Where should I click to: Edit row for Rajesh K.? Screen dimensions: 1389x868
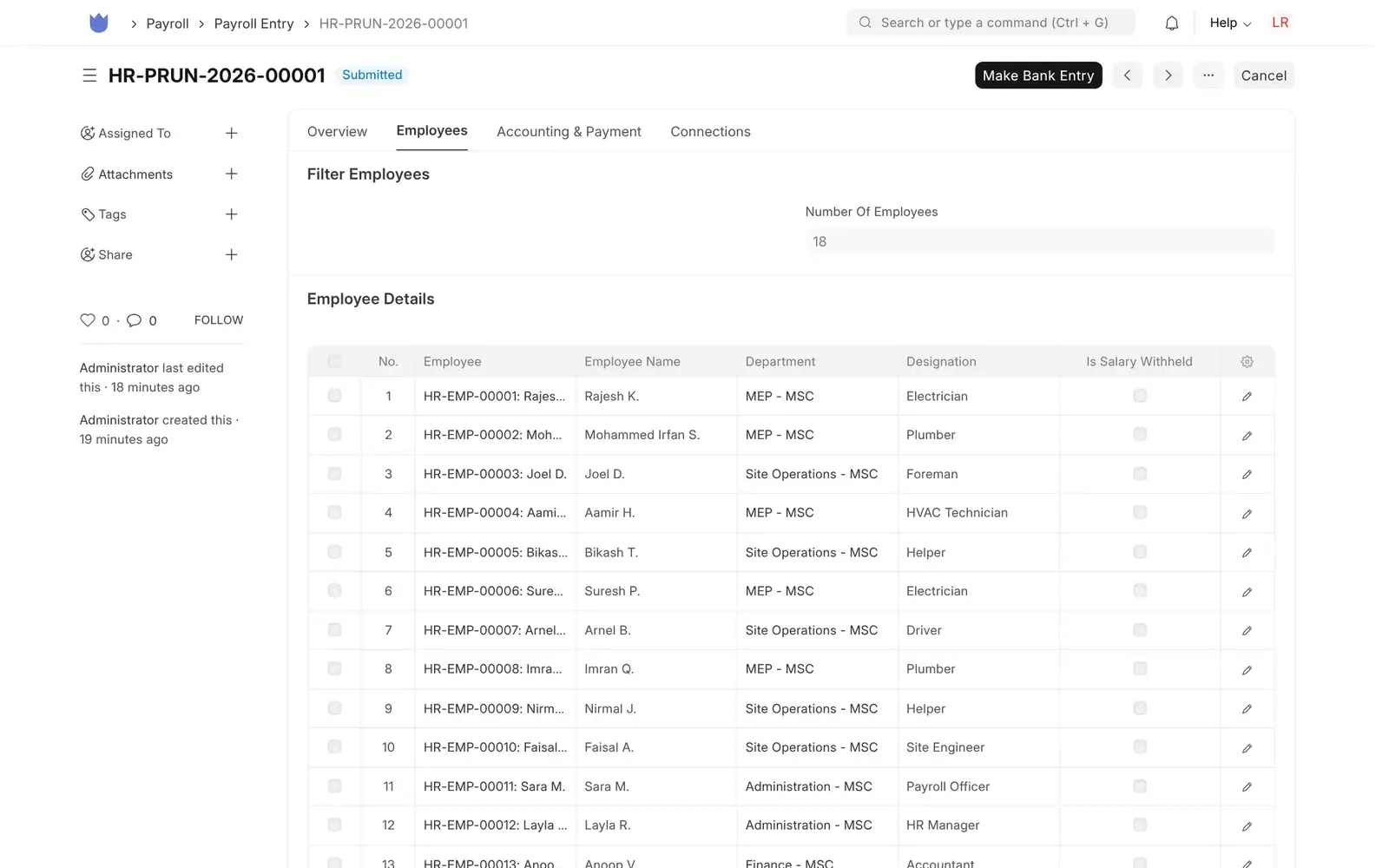tap(1247, 397)
